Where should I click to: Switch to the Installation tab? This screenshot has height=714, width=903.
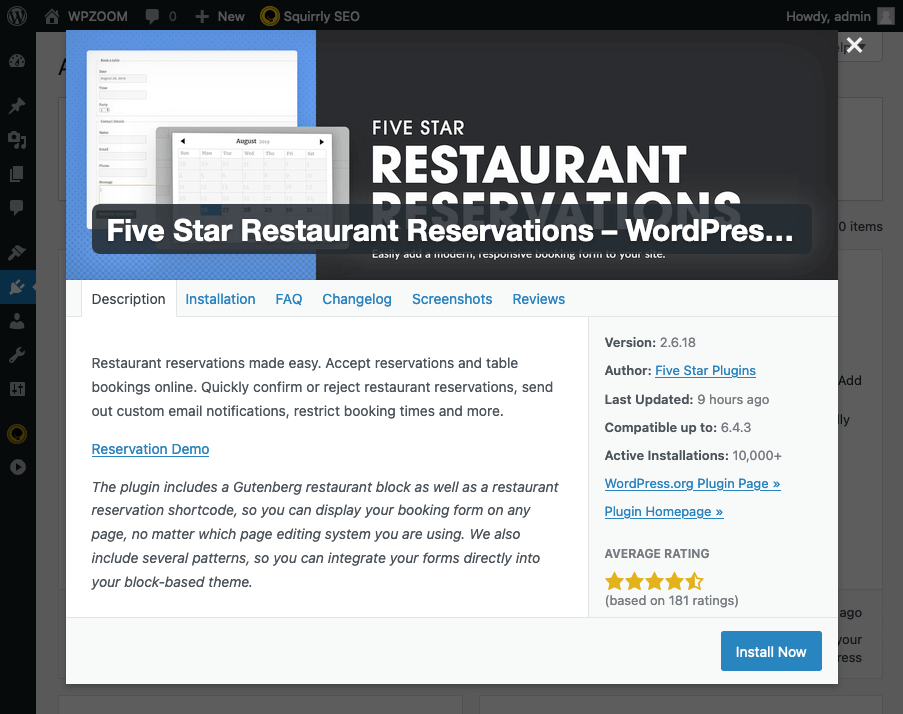pos(220,299)
